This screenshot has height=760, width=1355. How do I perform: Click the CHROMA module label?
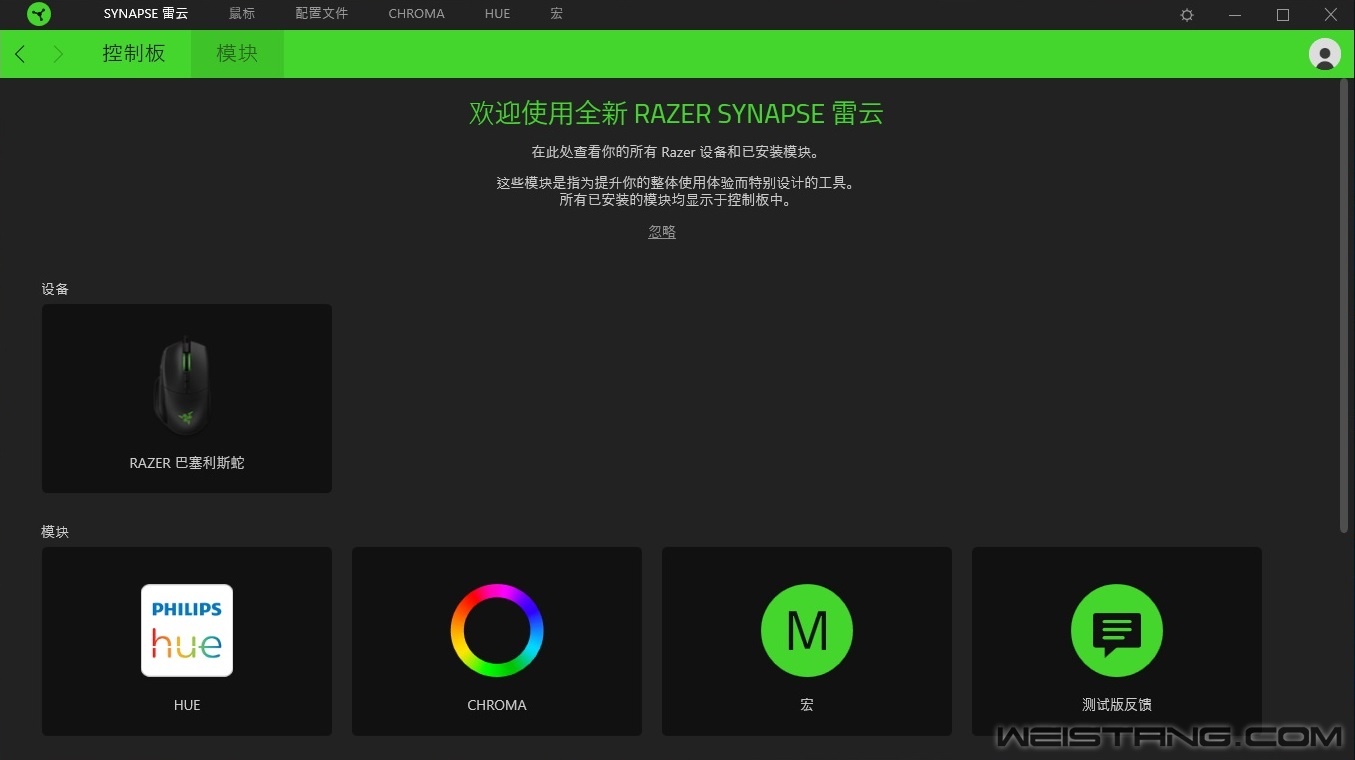(497, 705)
